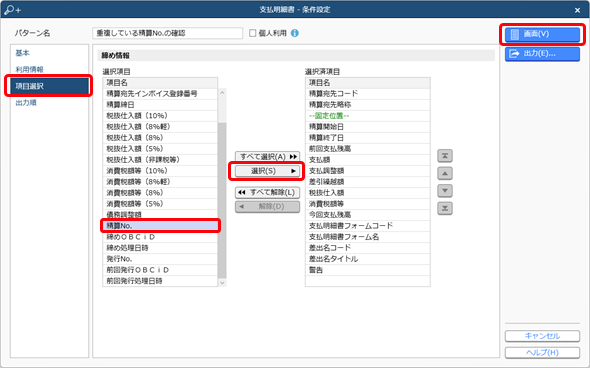Select 精算宛先インボイス登録番号 in left list
Image resolution: width=590 pixels, height=368 pixels.
(x=160, y=93)
